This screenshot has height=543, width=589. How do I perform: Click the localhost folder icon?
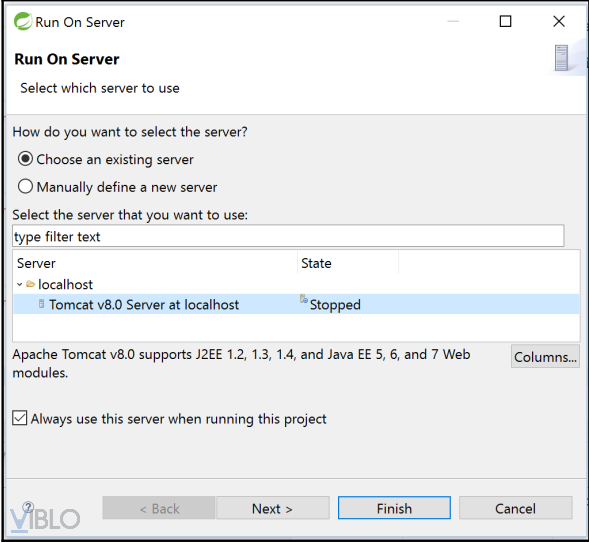31,284
